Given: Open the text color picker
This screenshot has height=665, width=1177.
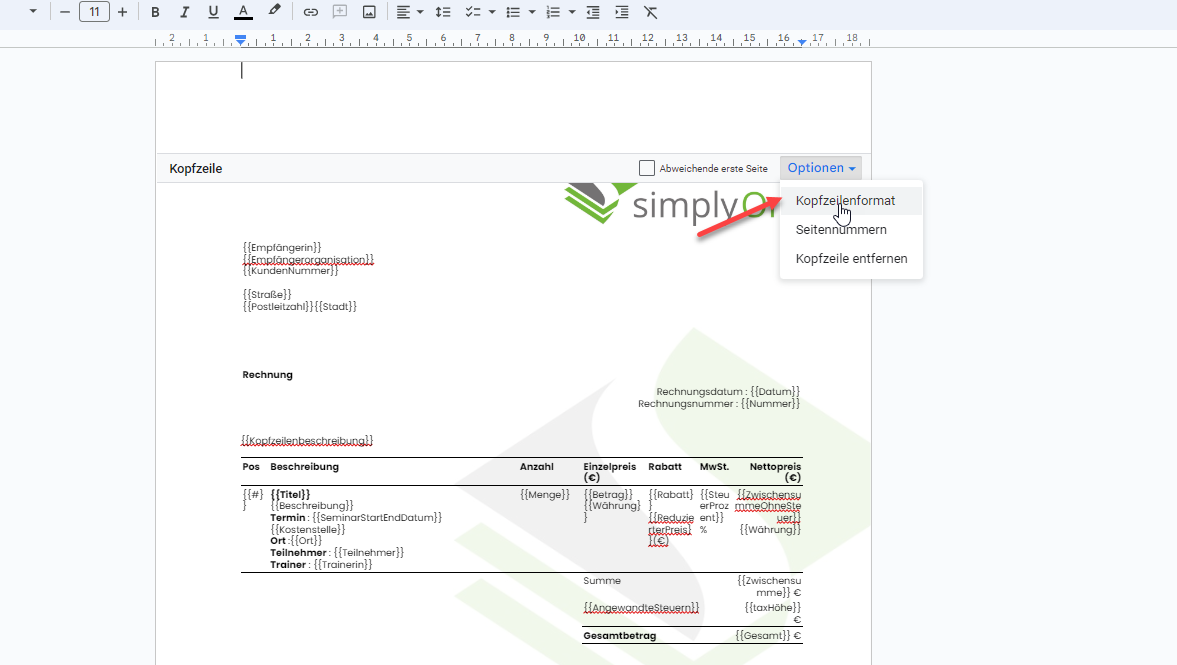Looking at the screenshot, I should (x=243, y=12).
